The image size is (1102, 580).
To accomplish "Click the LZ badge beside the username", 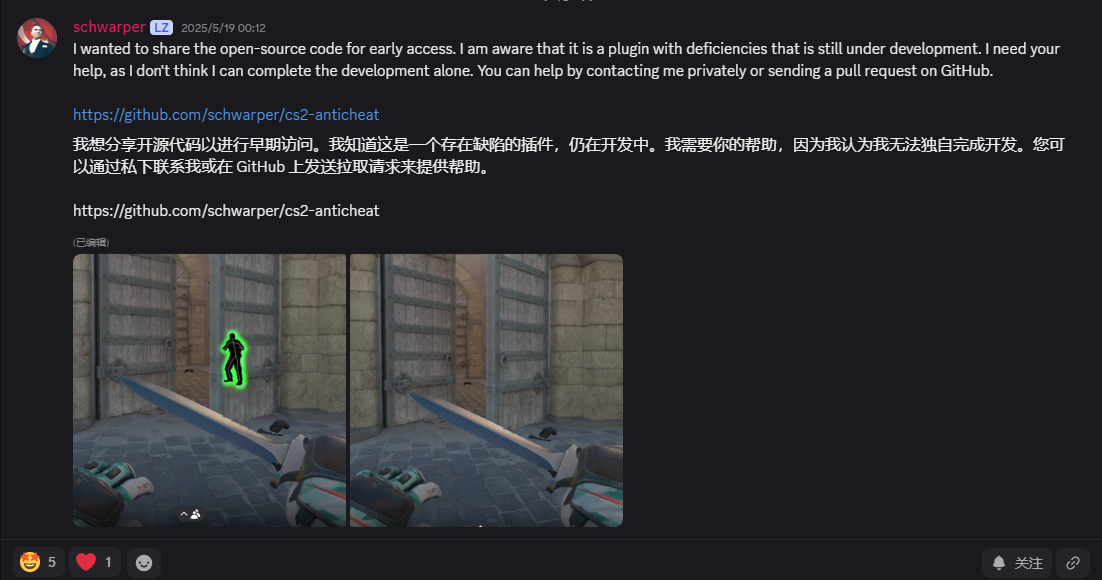I will click(x=162, y=27).
